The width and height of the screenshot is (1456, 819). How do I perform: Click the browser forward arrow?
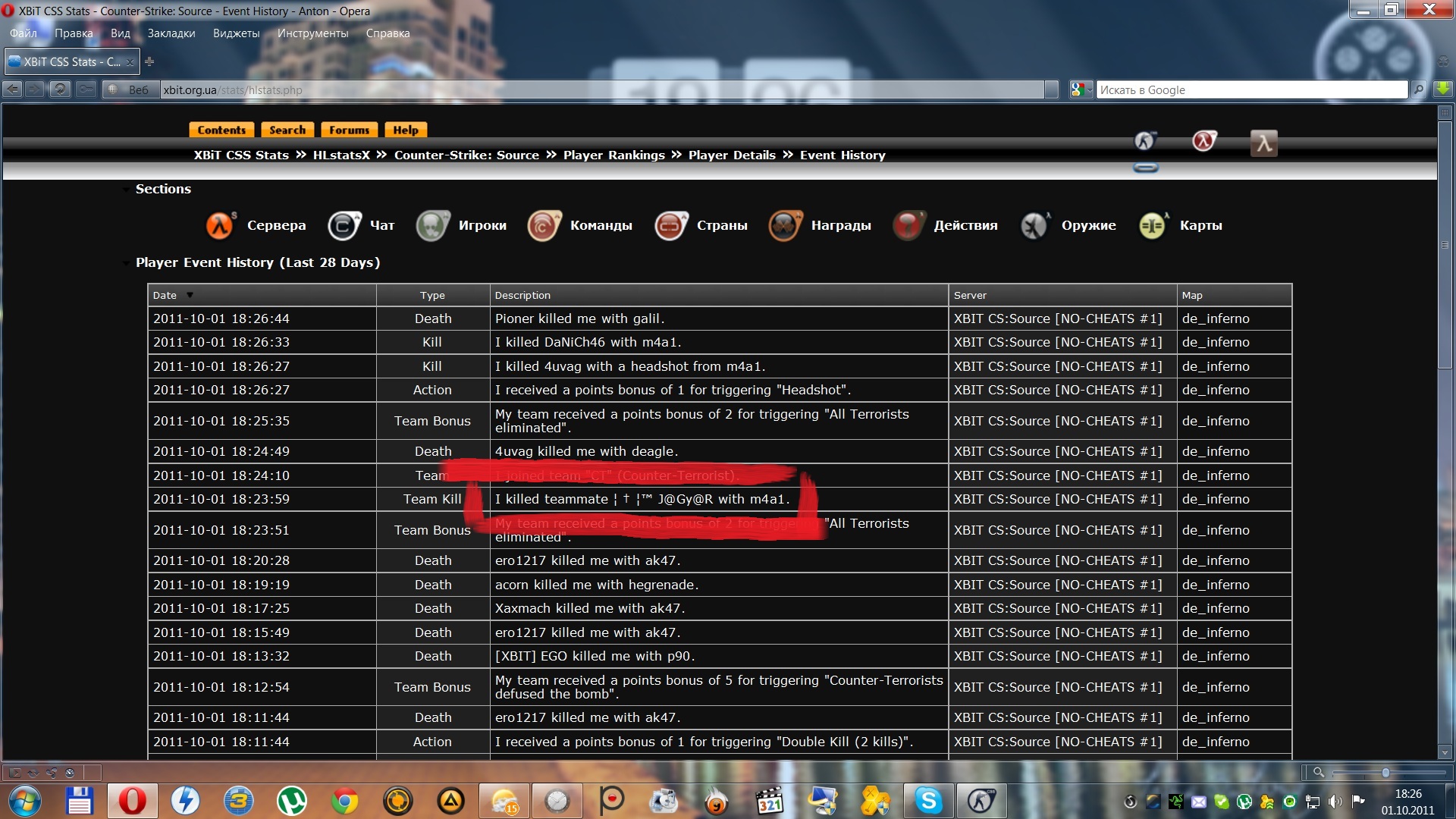pyautogui.click(x=35, y=89)
